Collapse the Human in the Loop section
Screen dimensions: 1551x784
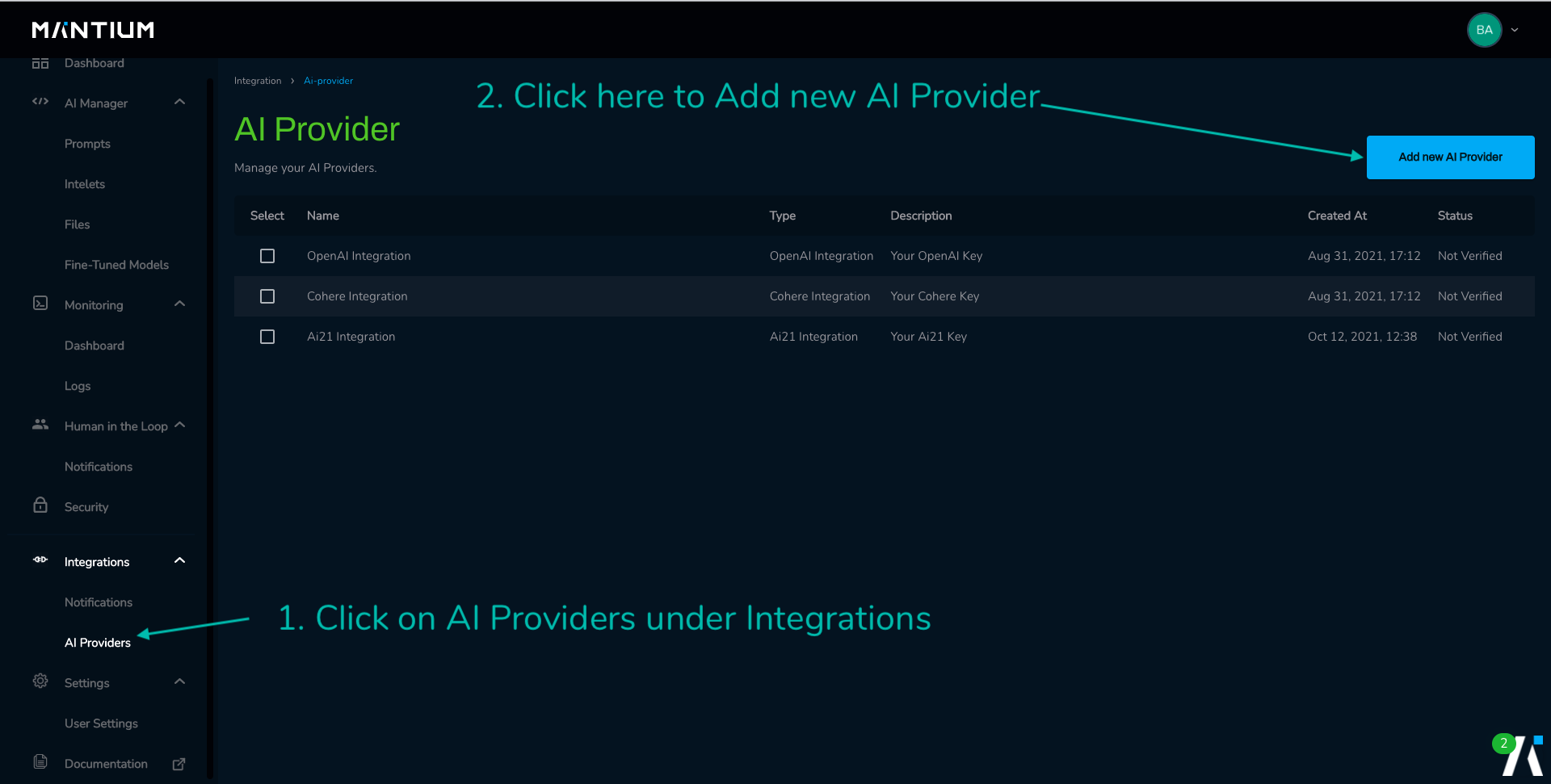click(x=180, y=425)
